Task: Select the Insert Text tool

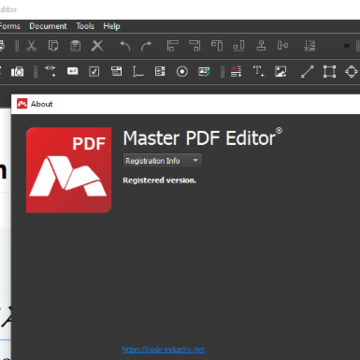Action: pyautogui.click(x=258, y=71)
